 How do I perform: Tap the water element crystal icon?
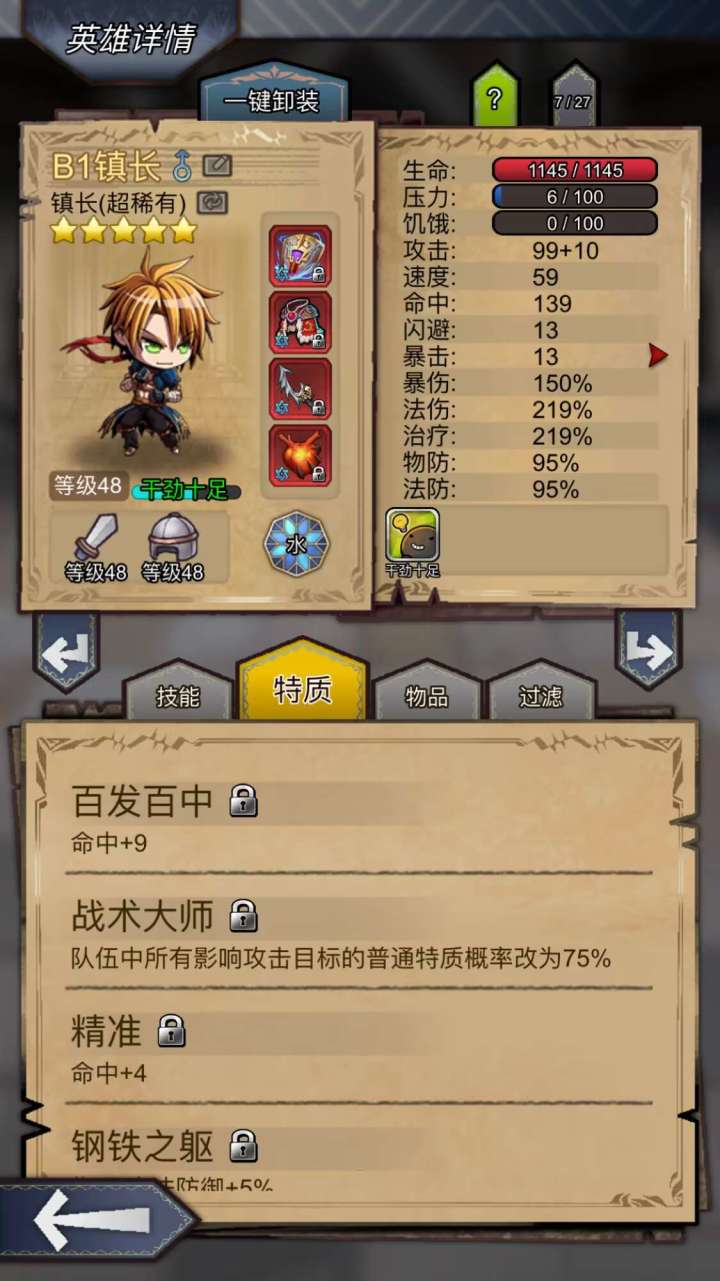tap(296, 543)
